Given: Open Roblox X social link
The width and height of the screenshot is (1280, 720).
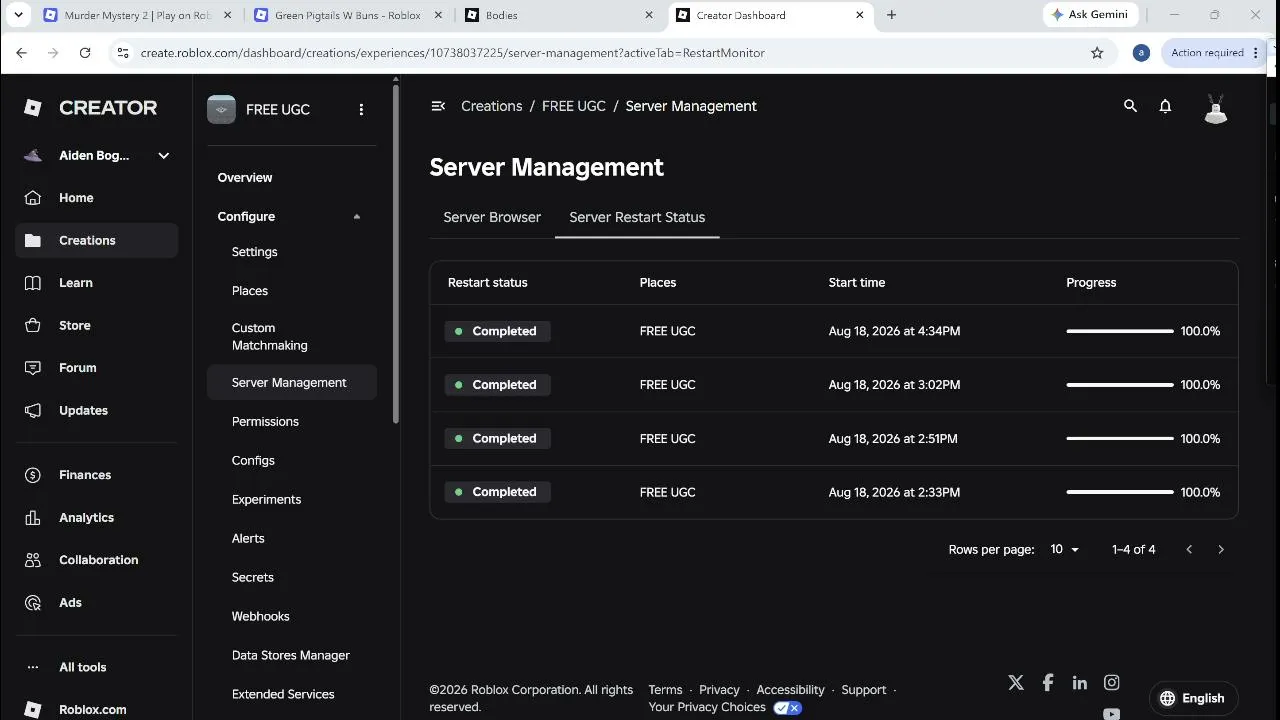Looking at the screenshot, I should pos(1016,682).
